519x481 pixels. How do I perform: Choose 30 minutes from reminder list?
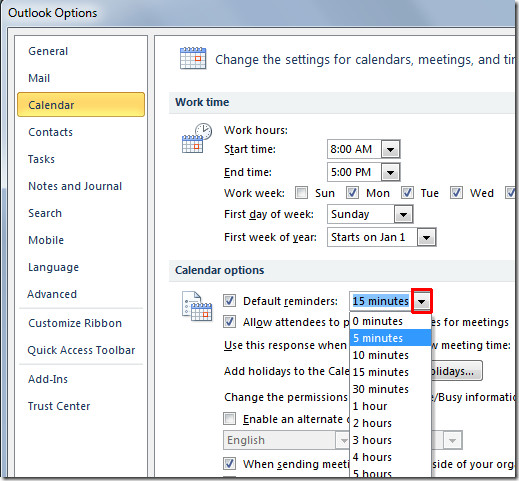[x=390, y=389]
